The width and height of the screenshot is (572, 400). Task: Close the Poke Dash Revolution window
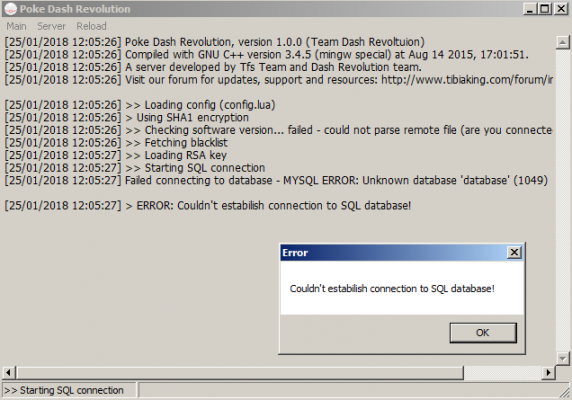(x=561, y=9)
